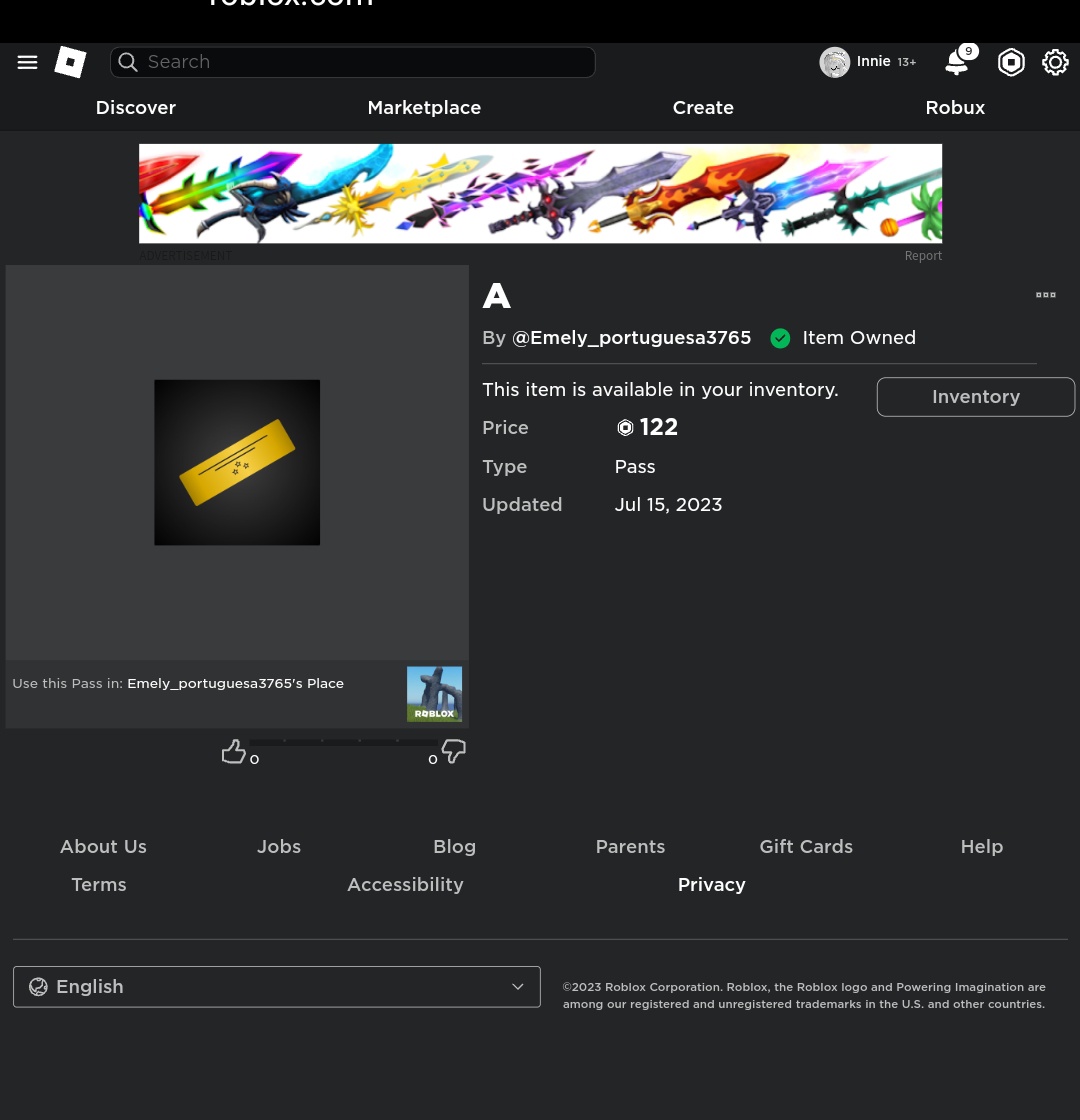
Task: Open the Privacy footer link
Action: point(711,884)
